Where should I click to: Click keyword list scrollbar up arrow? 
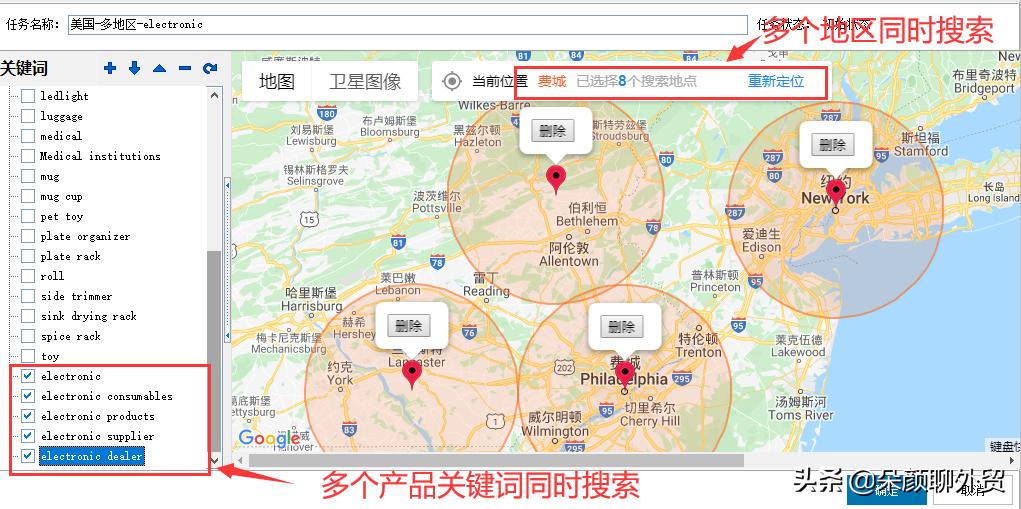click(214, 95)
